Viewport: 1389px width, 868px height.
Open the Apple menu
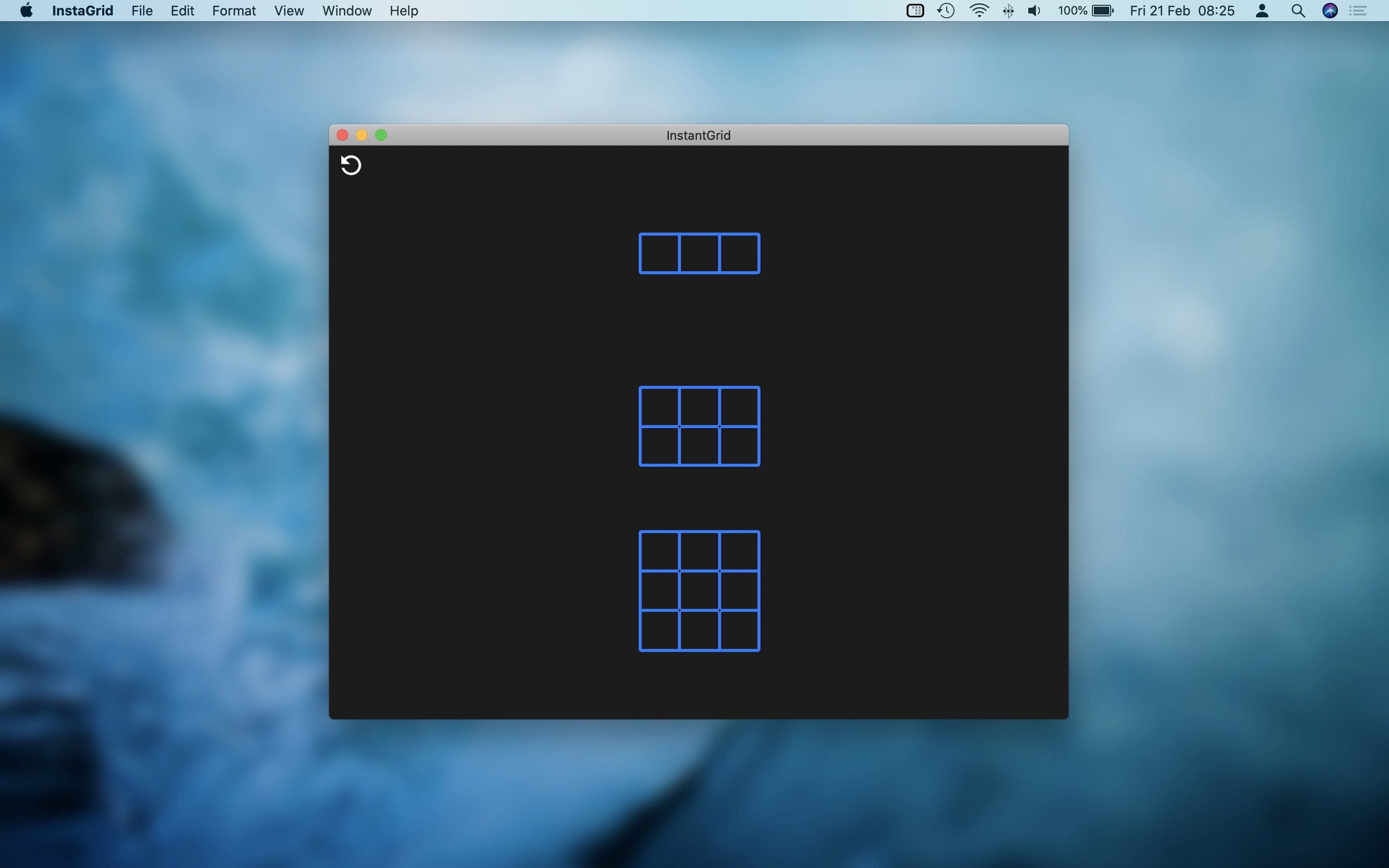[26, 11]
